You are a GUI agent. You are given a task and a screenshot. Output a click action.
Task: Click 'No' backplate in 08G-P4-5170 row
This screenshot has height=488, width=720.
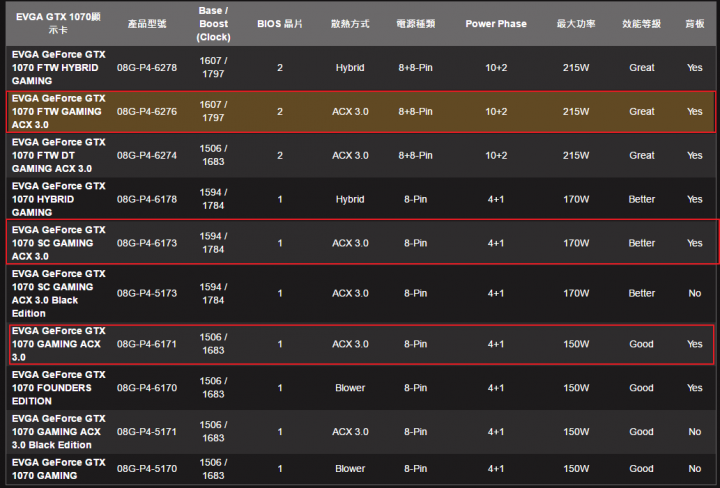coord(695,469)
